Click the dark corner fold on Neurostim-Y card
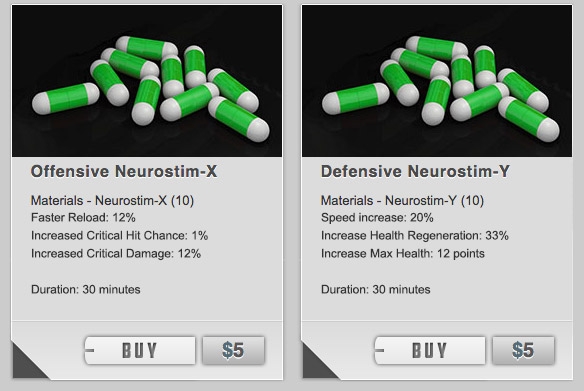Viewport: 584px width, 391px height. (317, 365)
